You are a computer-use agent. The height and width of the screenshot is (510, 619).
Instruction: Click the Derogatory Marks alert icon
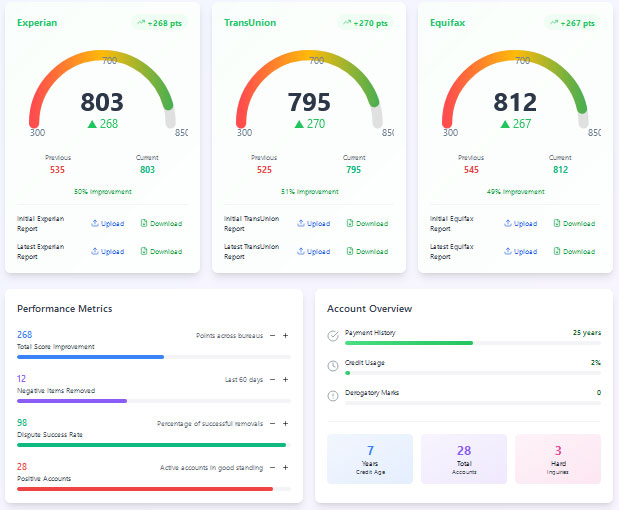tap(333, 396)
